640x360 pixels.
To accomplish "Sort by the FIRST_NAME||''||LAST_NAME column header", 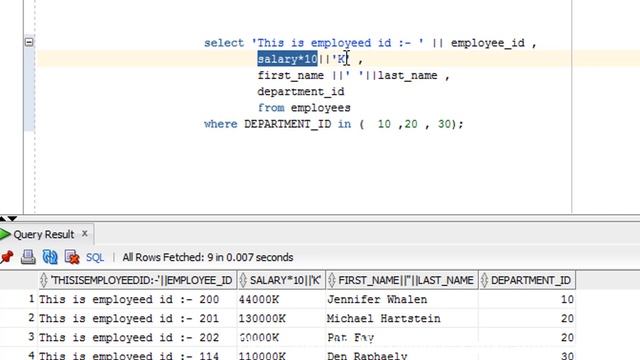I will coord(402,280).
